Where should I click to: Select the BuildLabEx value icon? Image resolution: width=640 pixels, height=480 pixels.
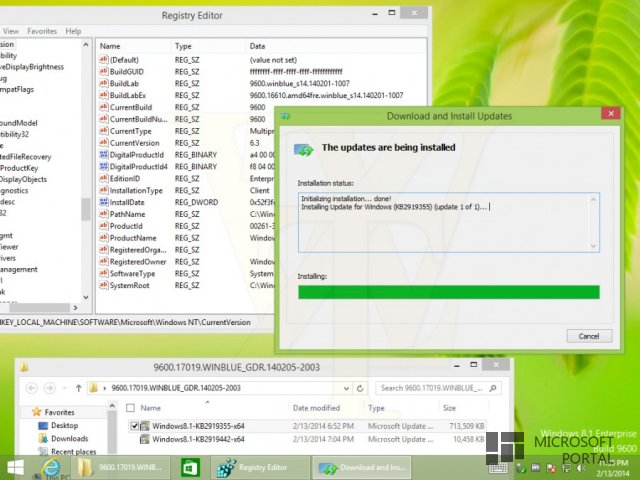pos(104,95)
